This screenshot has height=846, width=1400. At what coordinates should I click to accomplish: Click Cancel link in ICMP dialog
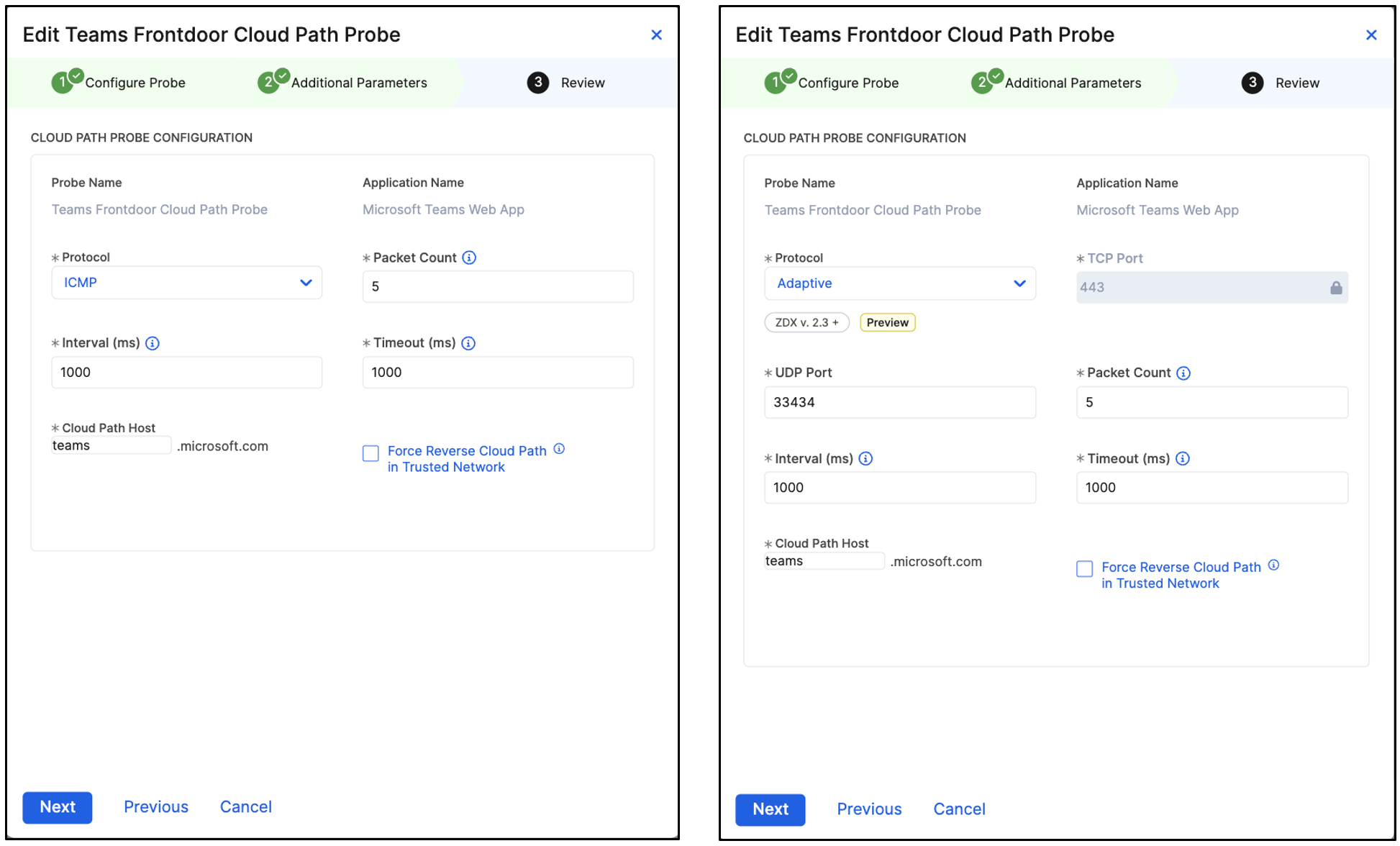click(245, 807)
